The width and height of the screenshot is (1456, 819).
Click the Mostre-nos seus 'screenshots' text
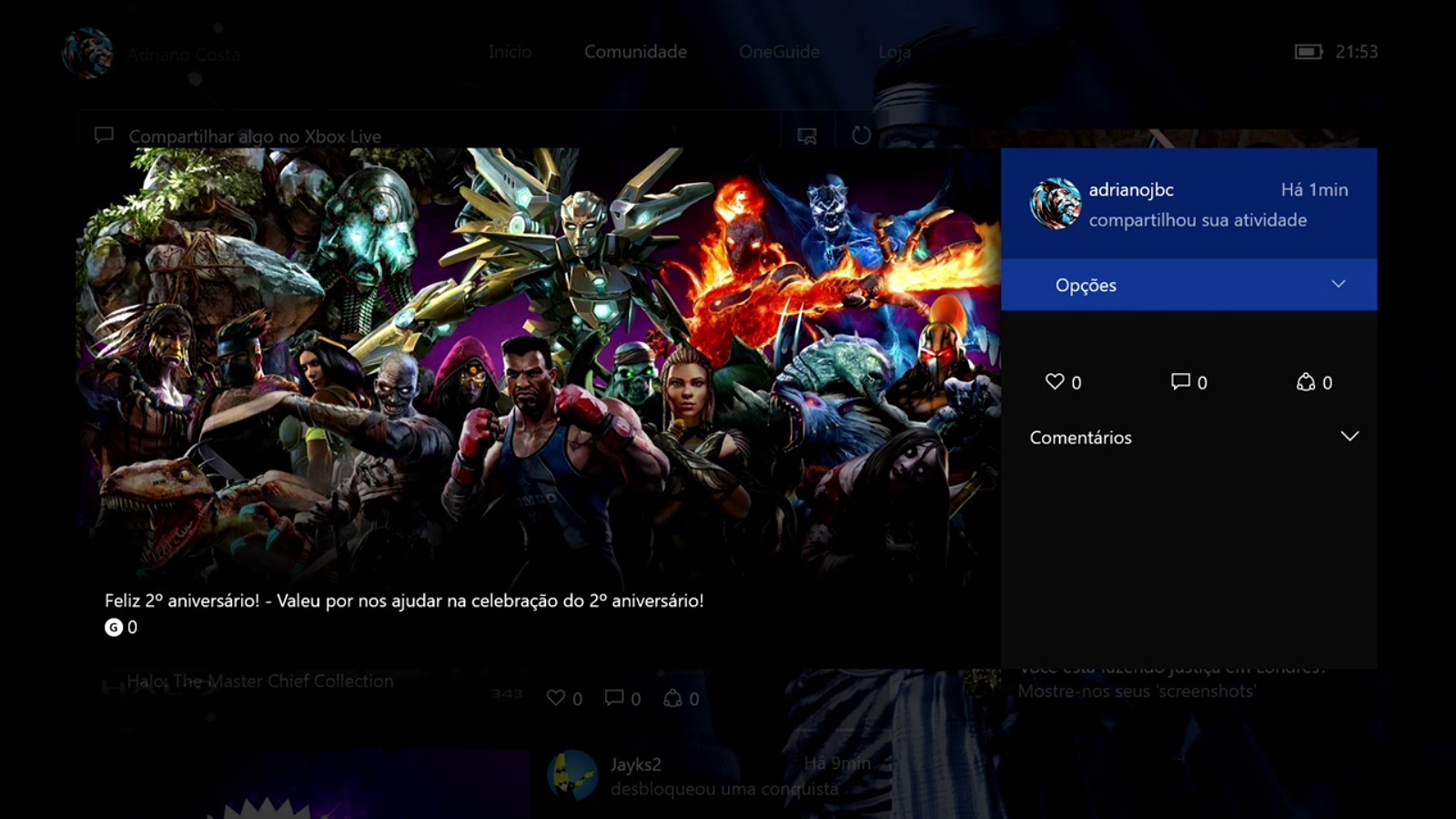coord(1137,692)
